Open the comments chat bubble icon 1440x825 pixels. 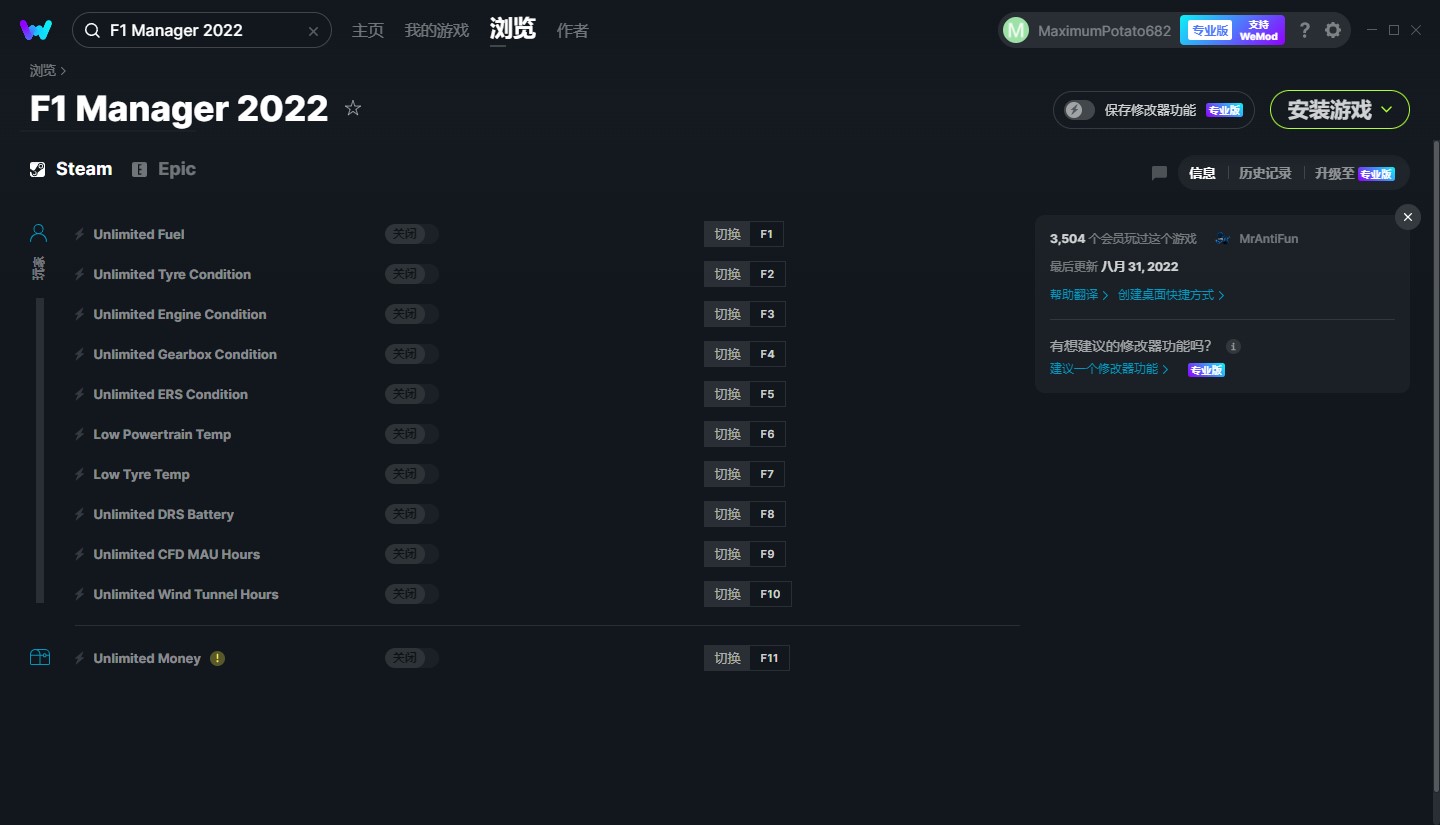(x=1159, y=173)
